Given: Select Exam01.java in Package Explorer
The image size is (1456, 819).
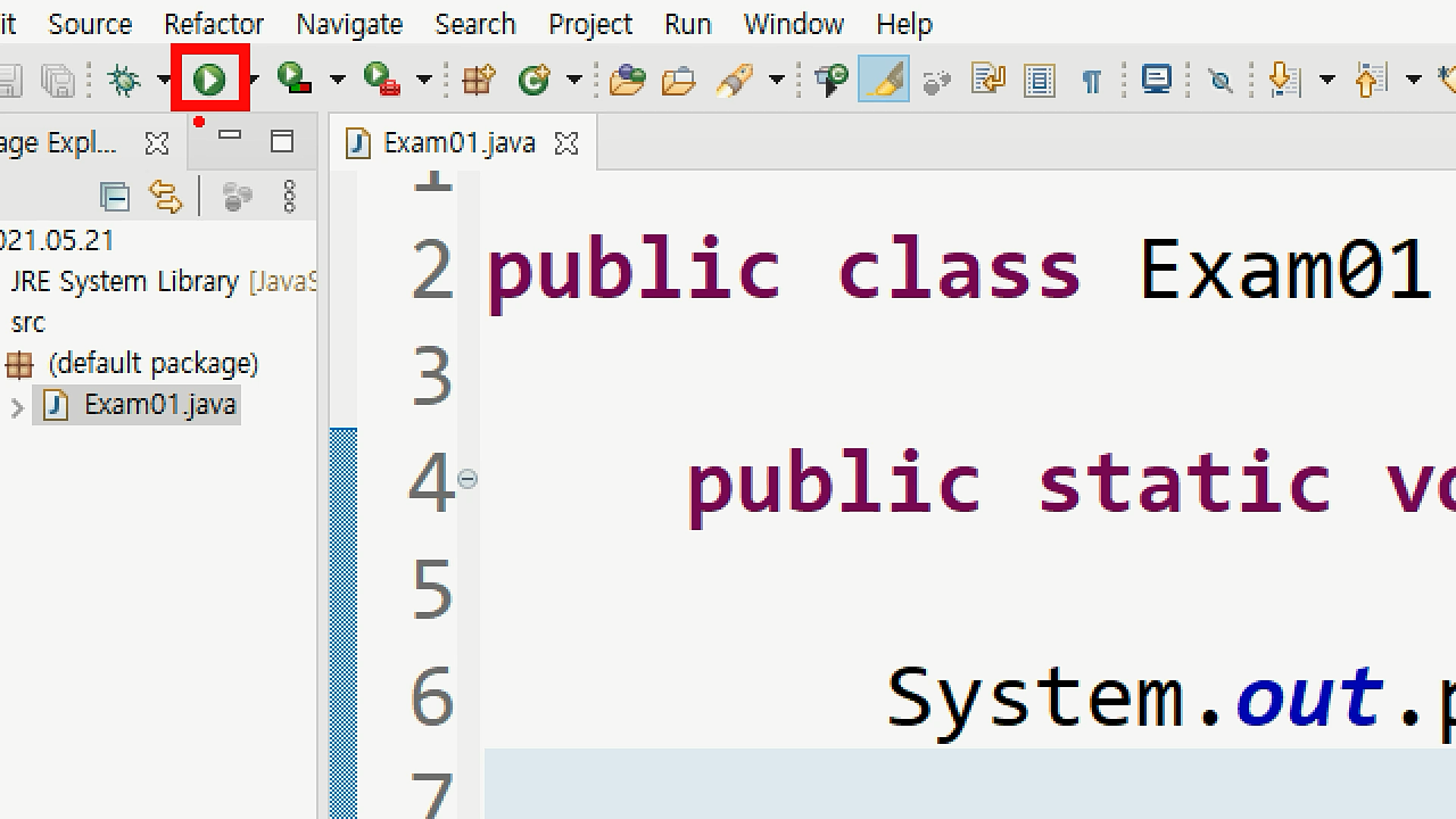Looking at the screenshot, I should click(x=159, y=404).
